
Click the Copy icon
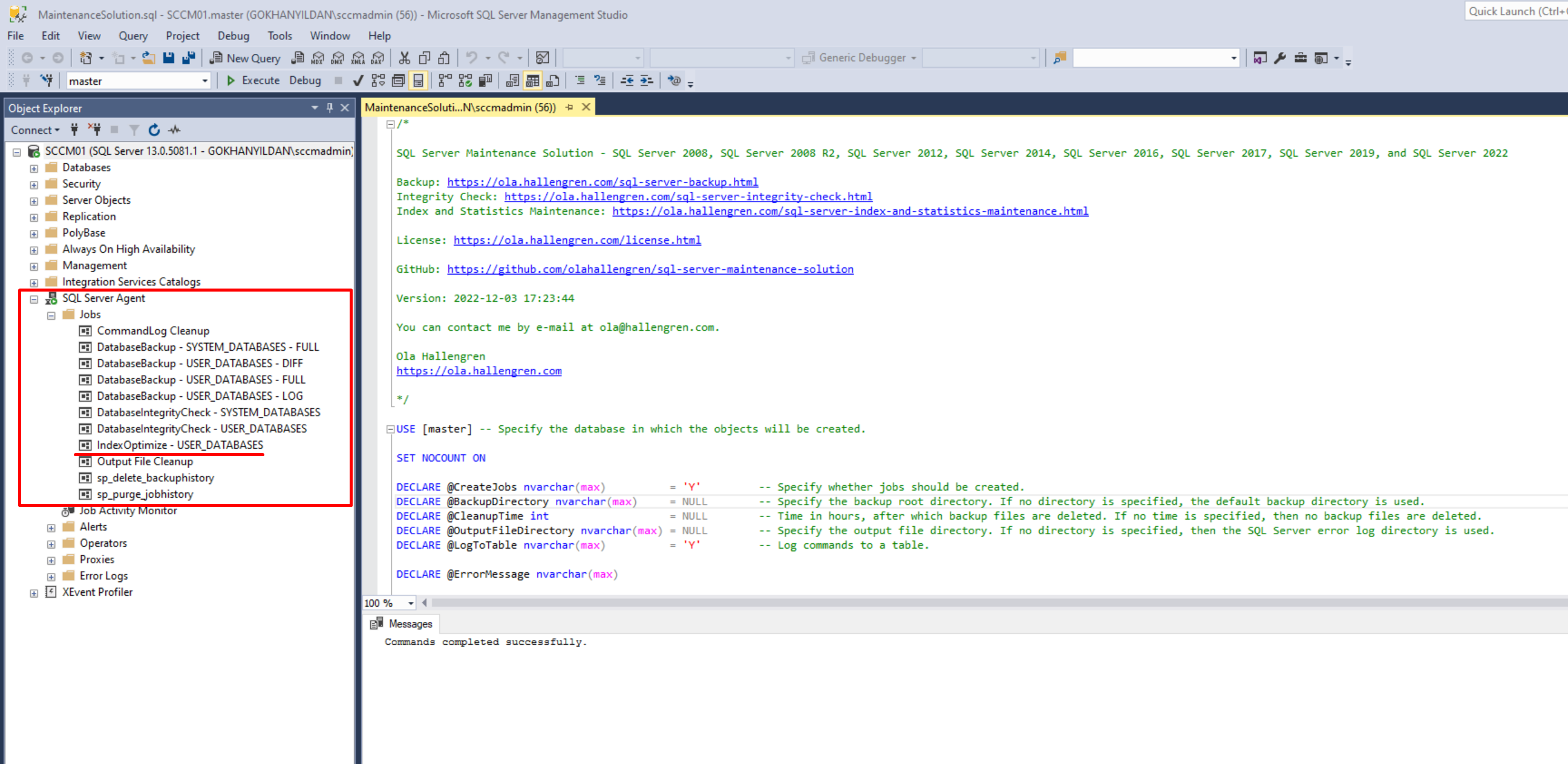(x=424, y=58)
